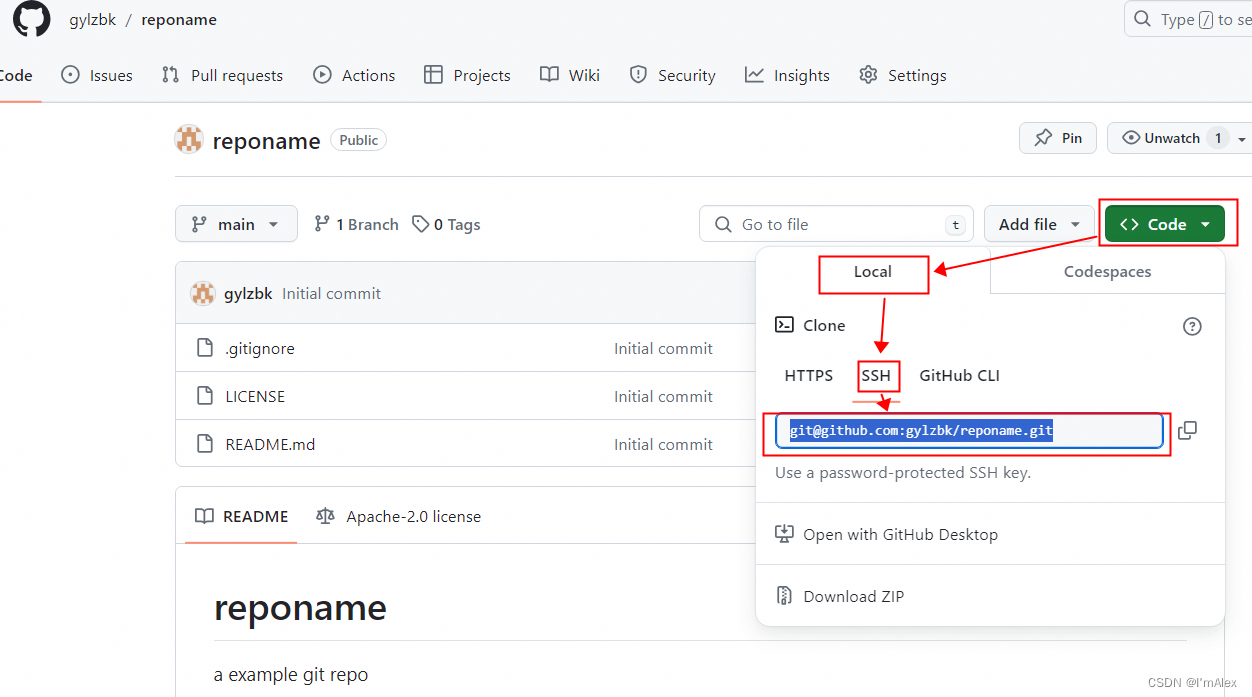Click the Security shield icon
The image size is (1252, 697).
coord(638,75)
